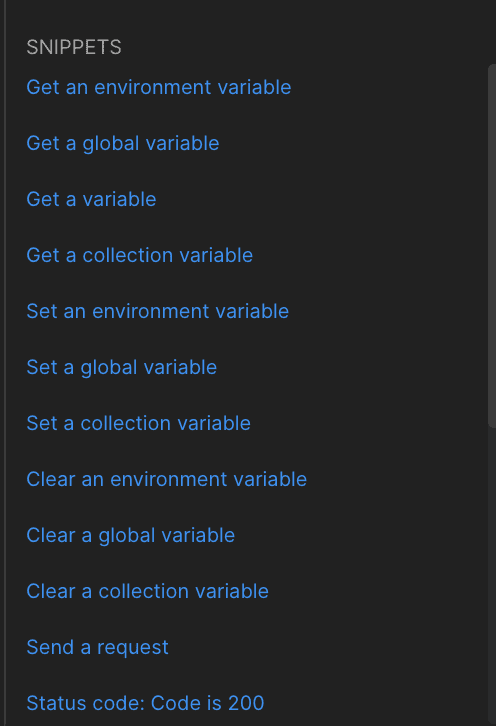Click the SNIPPETS section heading

click(x=74, y=47)
